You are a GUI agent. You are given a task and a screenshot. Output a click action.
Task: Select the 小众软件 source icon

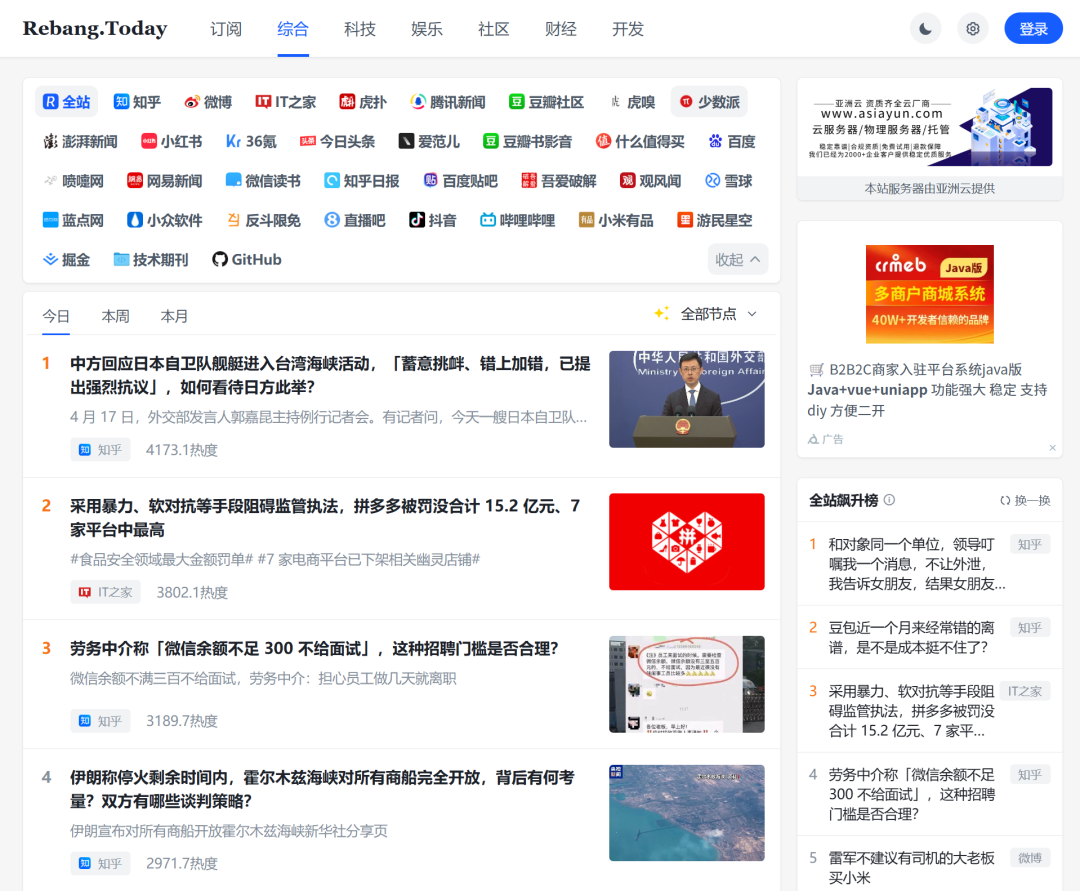click(x=165, y=220)
